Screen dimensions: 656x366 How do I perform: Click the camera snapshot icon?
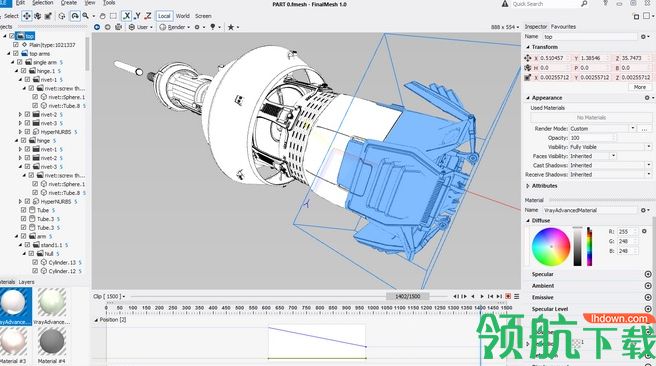[x=118, y=27]
